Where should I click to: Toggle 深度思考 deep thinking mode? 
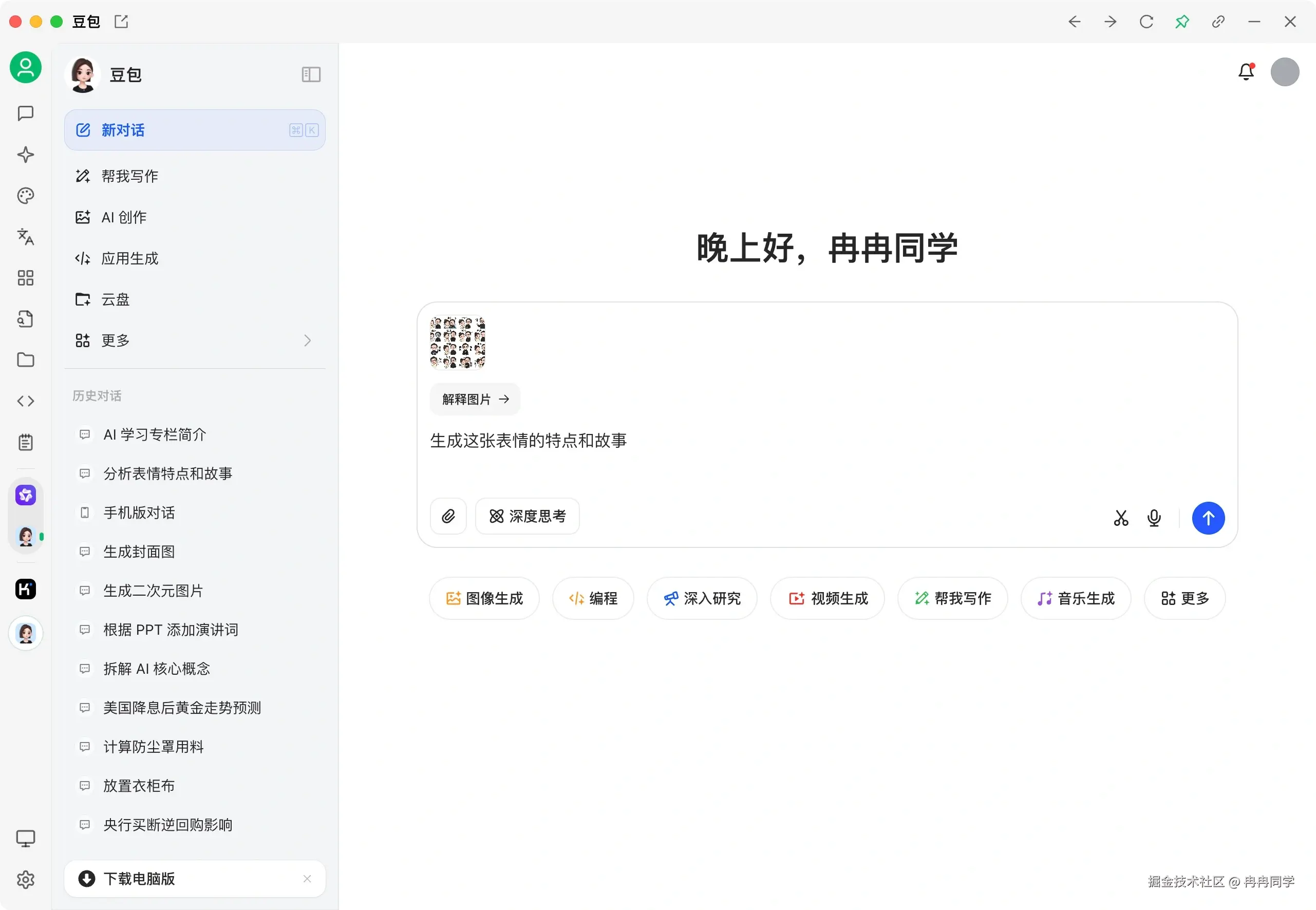point(528,517)
